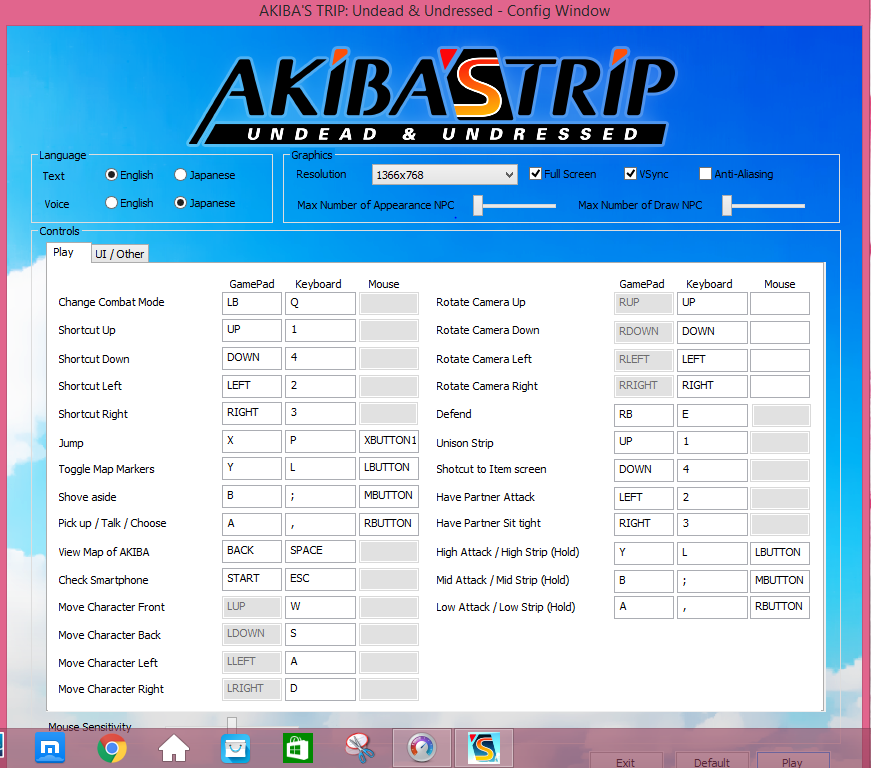
Task: Click the GamePad field for Shotcut to Item screen
Action: coord(644,470)
